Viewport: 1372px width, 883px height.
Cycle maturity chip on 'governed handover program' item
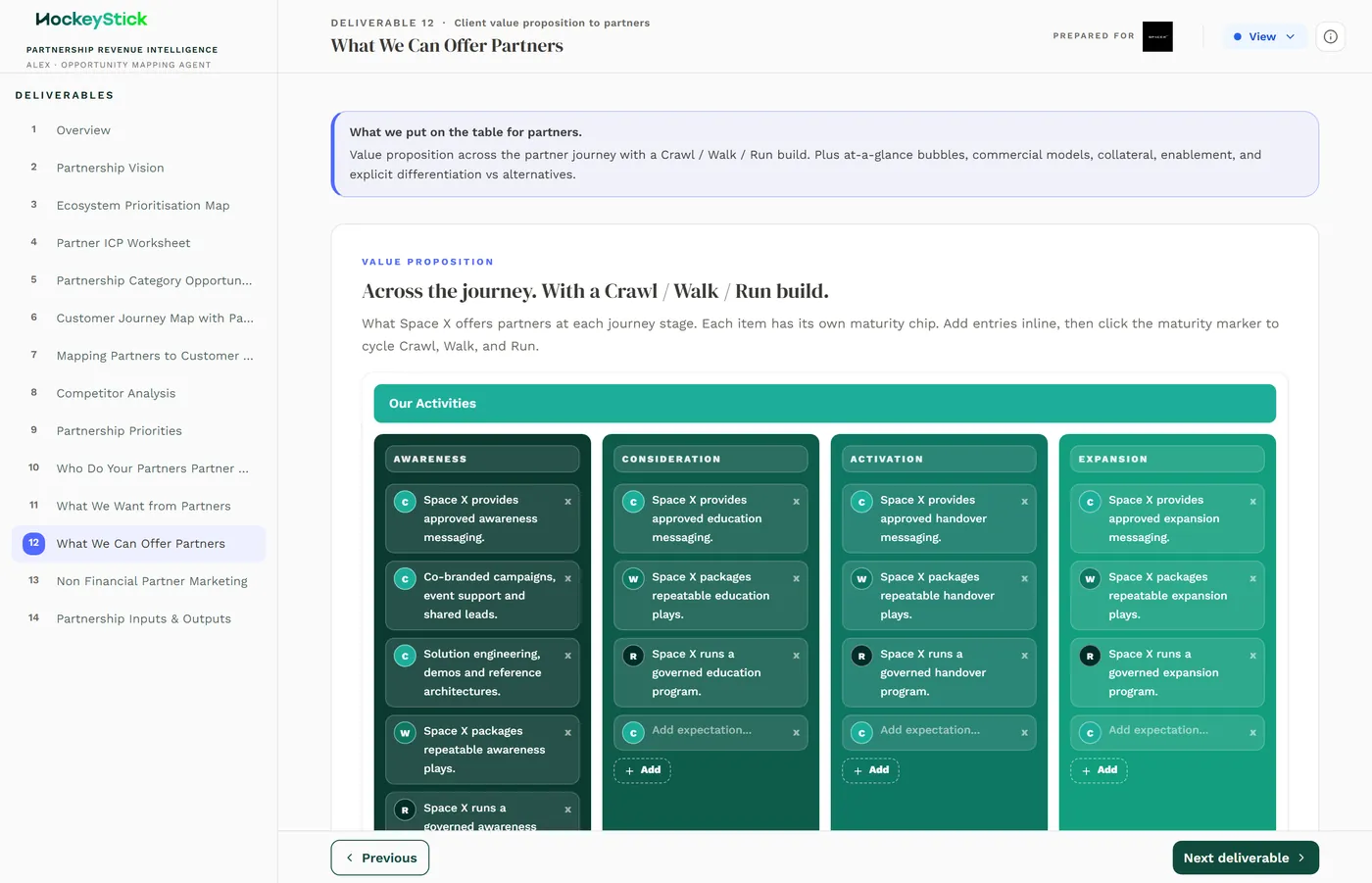[x=861, y=656]
